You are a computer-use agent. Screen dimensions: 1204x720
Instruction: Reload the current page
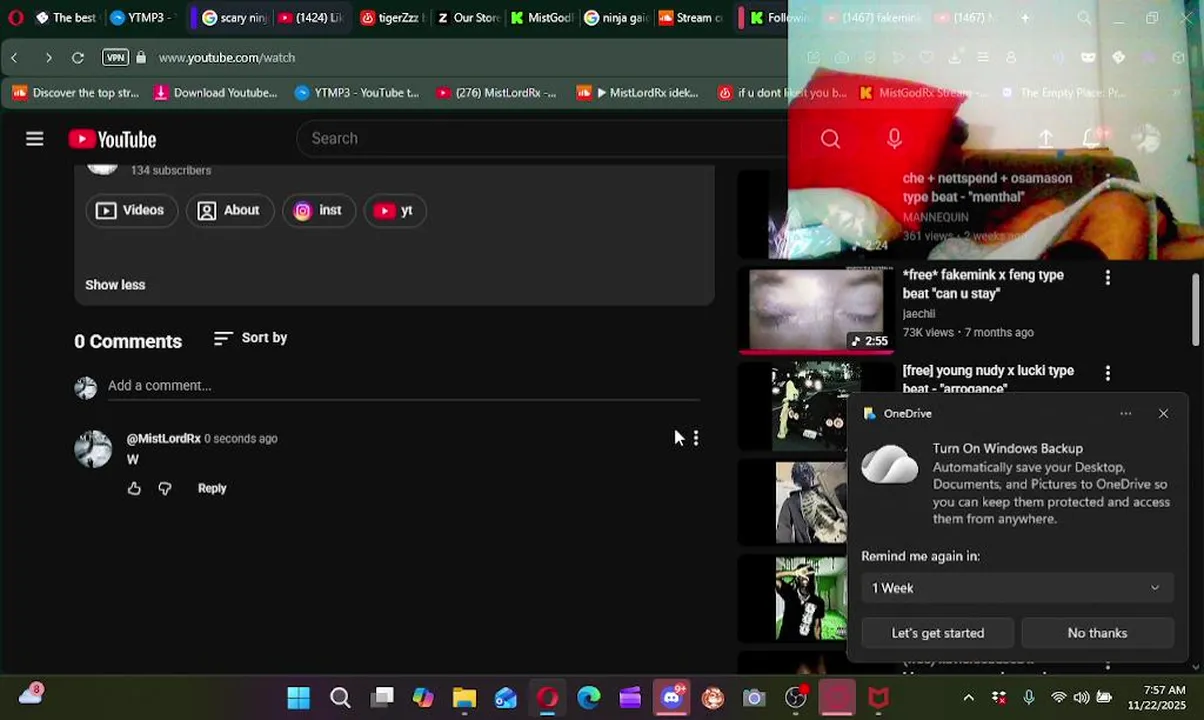(78, 58)
